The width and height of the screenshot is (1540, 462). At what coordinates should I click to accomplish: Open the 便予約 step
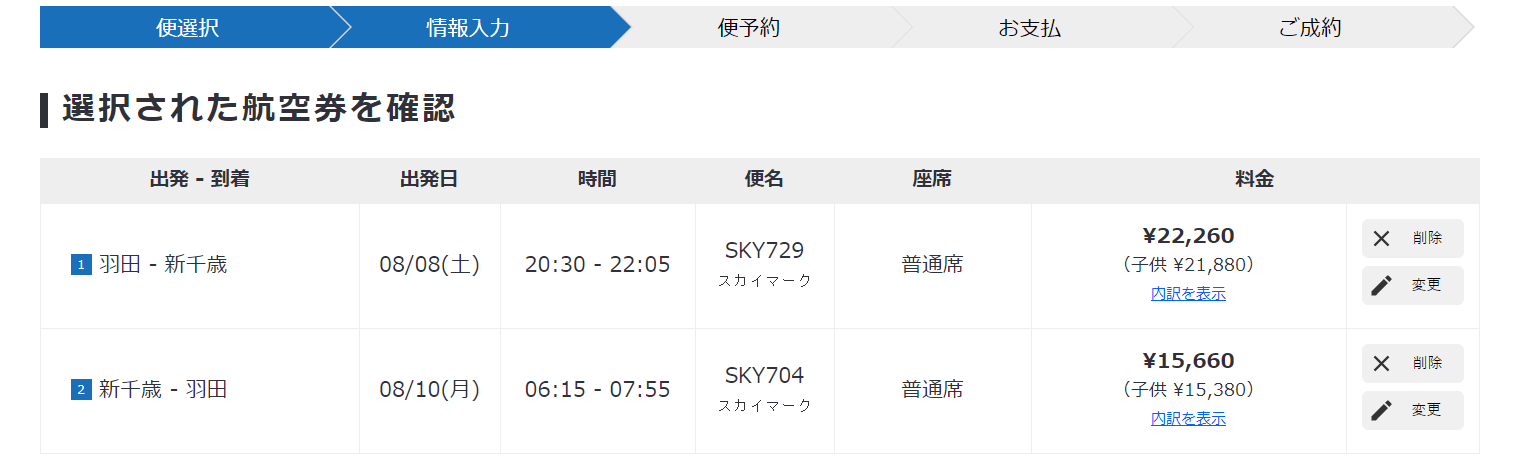click(749, 28)
